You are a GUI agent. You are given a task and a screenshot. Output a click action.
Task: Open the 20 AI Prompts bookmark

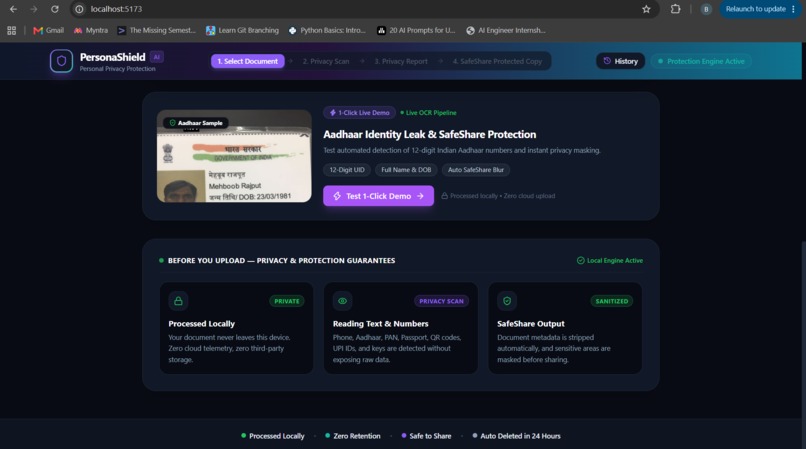(416, 30)
